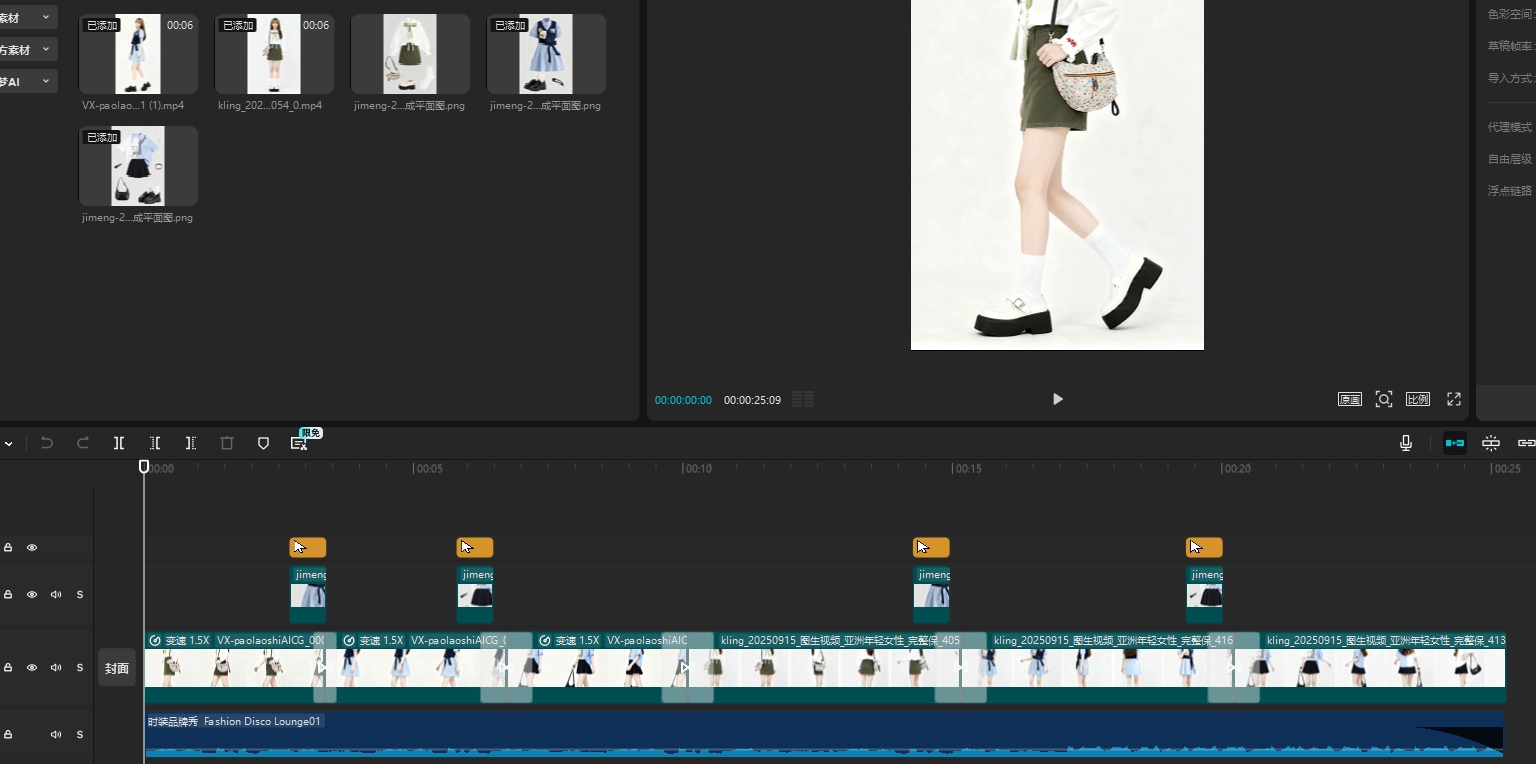Expand the 梦AI sidebar dropdown
The width and height of the screenshot is (1536, 764).
point(27,82)
